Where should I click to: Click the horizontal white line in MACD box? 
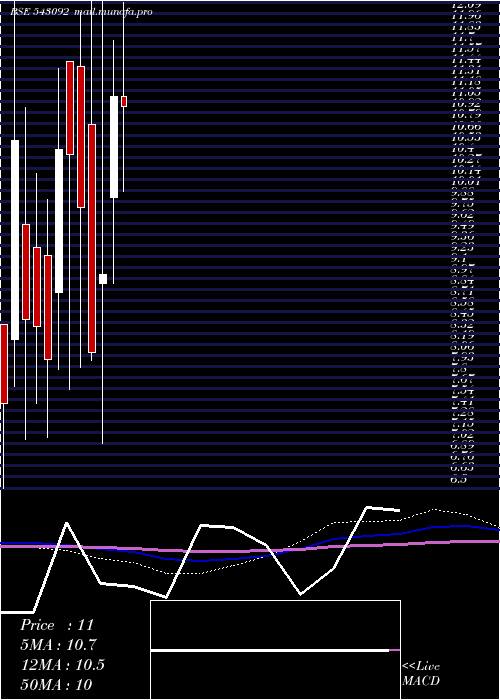[270, 650]
